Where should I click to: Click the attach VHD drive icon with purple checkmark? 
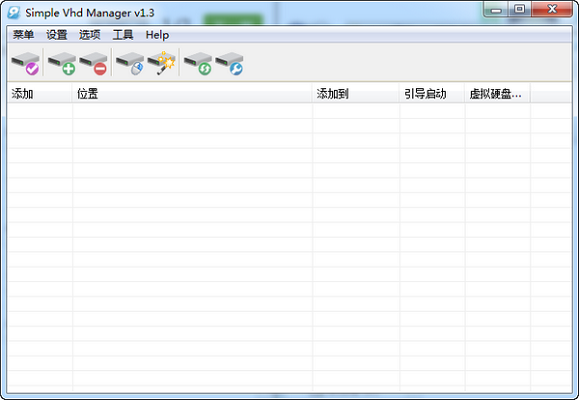point(25,63)
